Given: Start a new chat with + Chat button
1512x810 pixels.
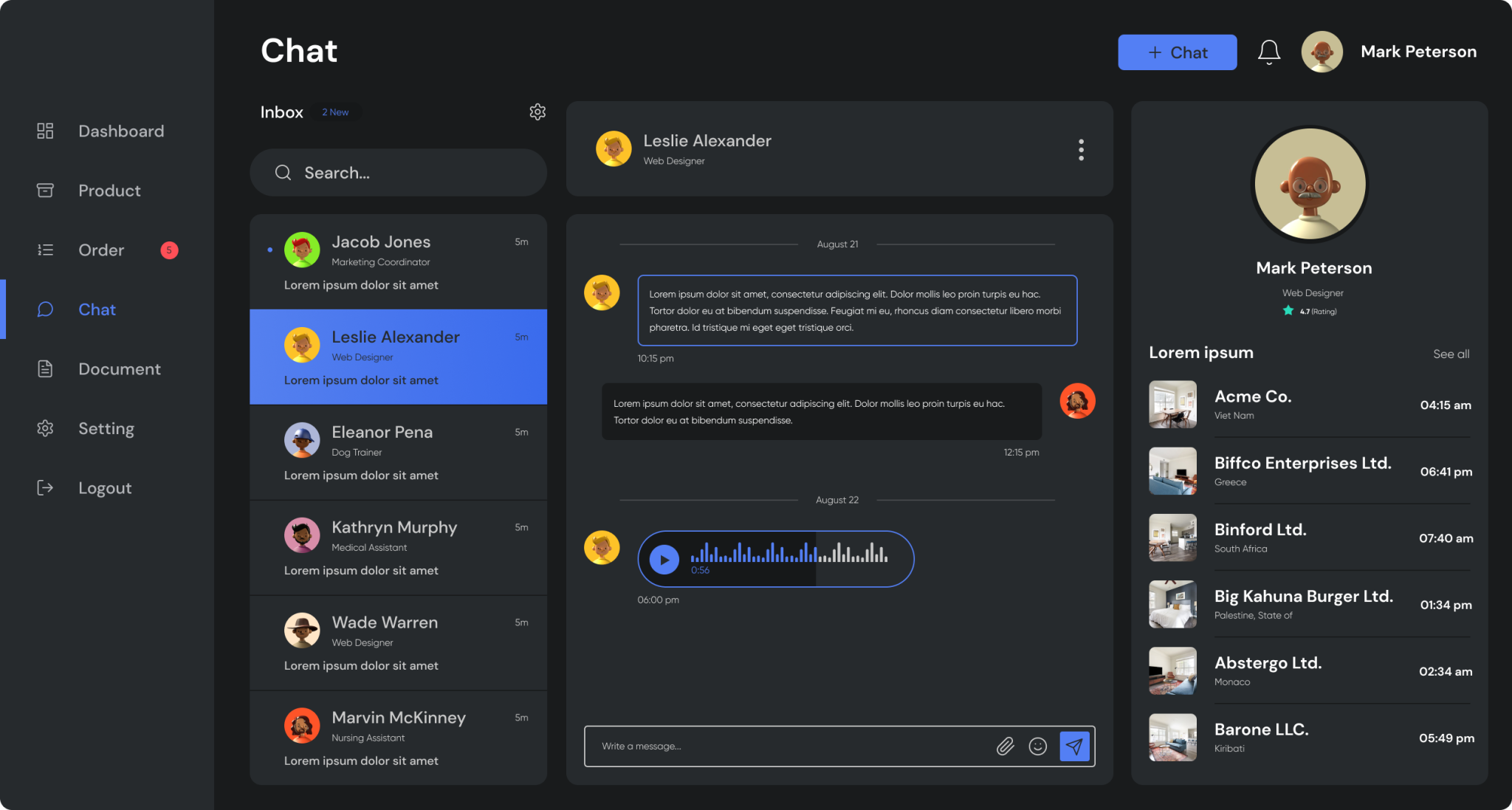Looking at the screenshot, I should (1177, 52).
